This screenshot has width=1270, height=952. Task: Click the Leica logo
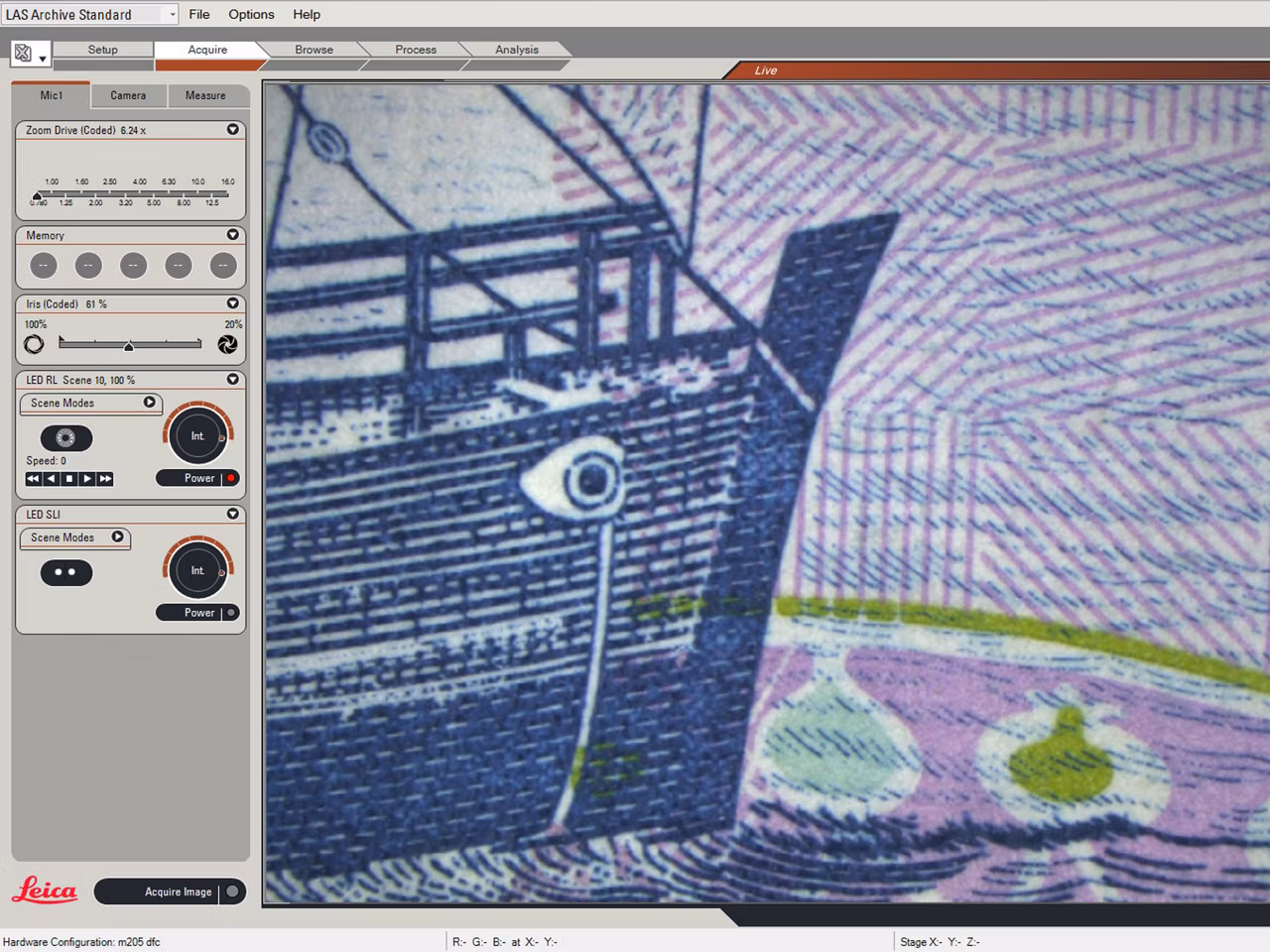pos(45,890)
